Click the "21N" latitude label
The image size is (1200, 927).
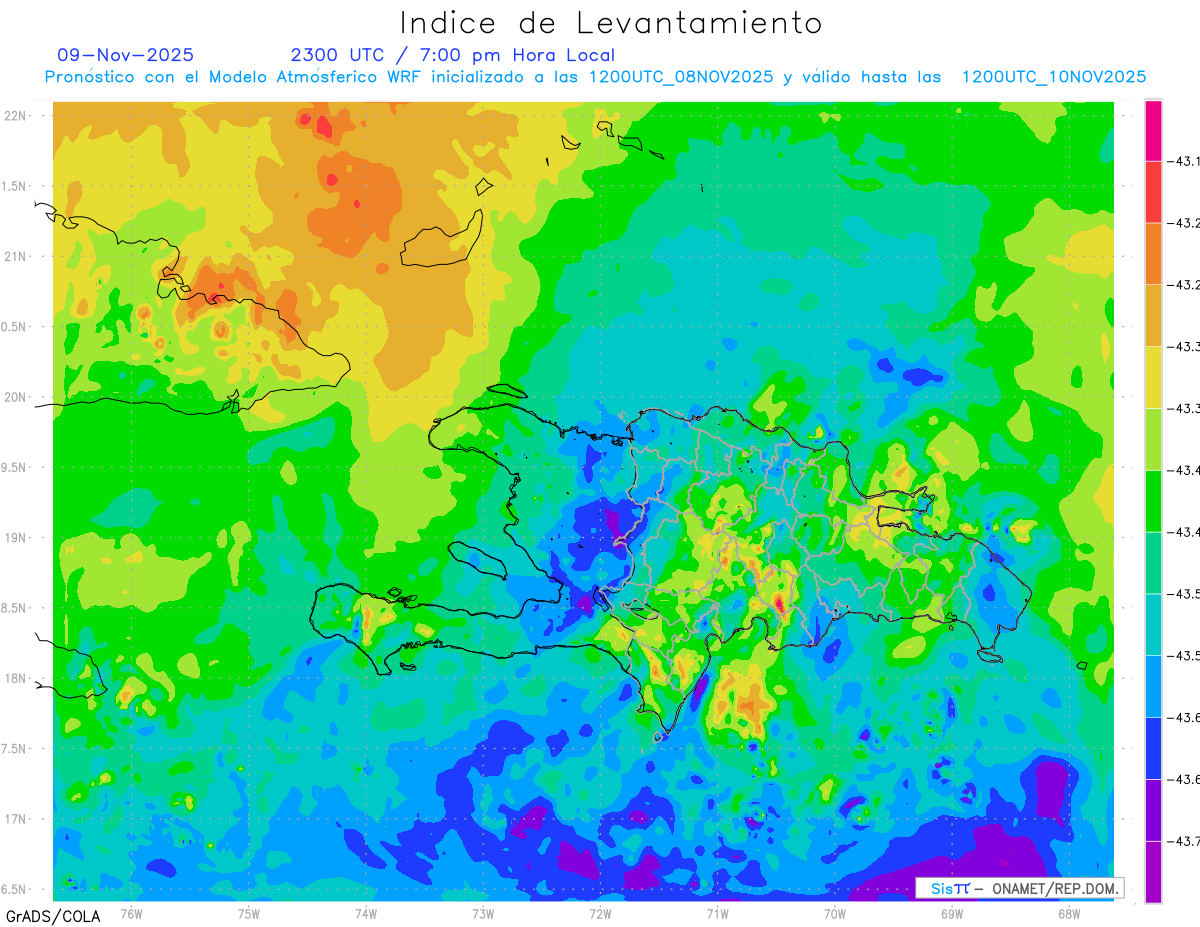point(15,256)
